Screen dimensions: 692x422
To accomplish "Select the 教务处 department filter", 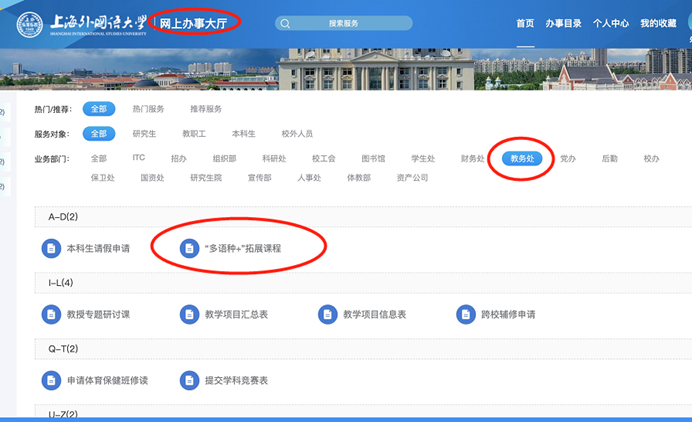I will click(522, 158).
